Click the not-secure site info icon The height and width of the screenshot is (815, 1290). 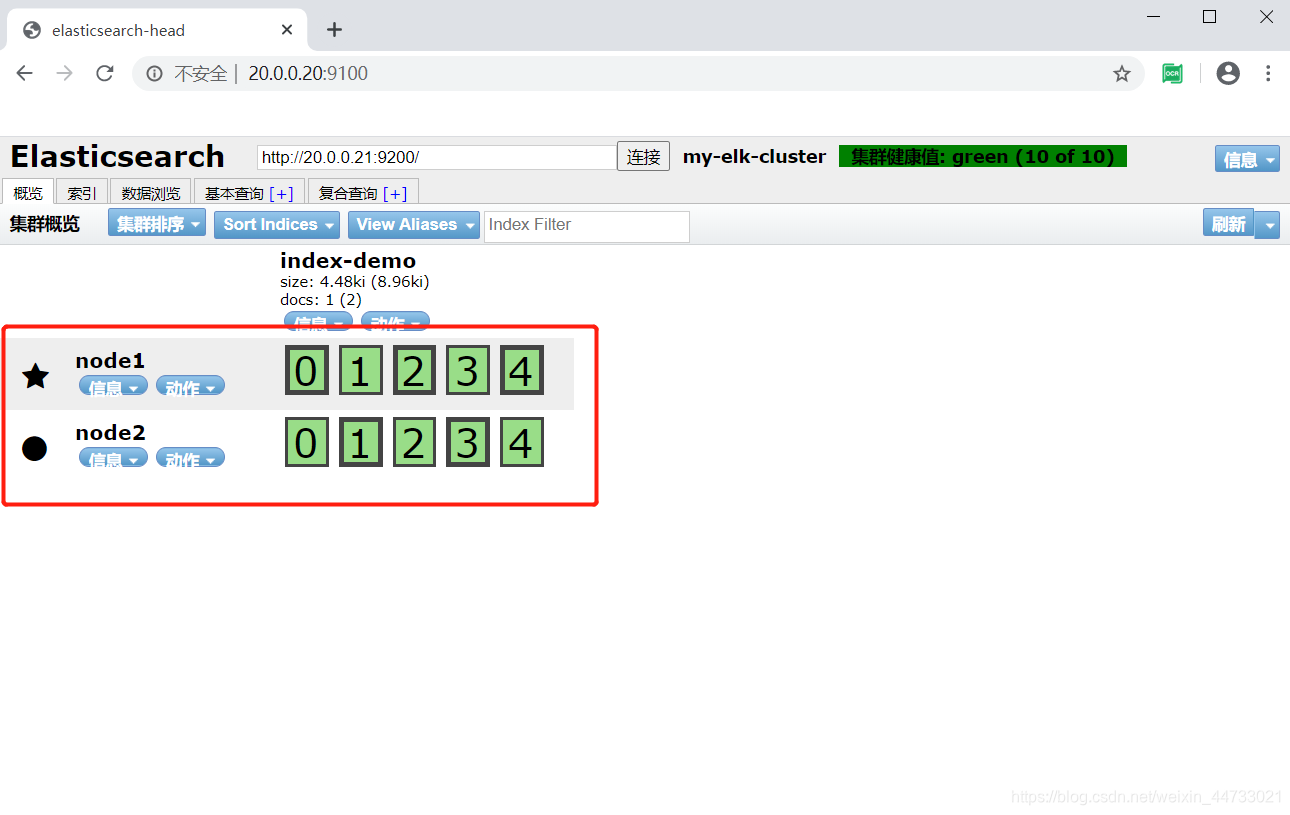pos(154,73)
